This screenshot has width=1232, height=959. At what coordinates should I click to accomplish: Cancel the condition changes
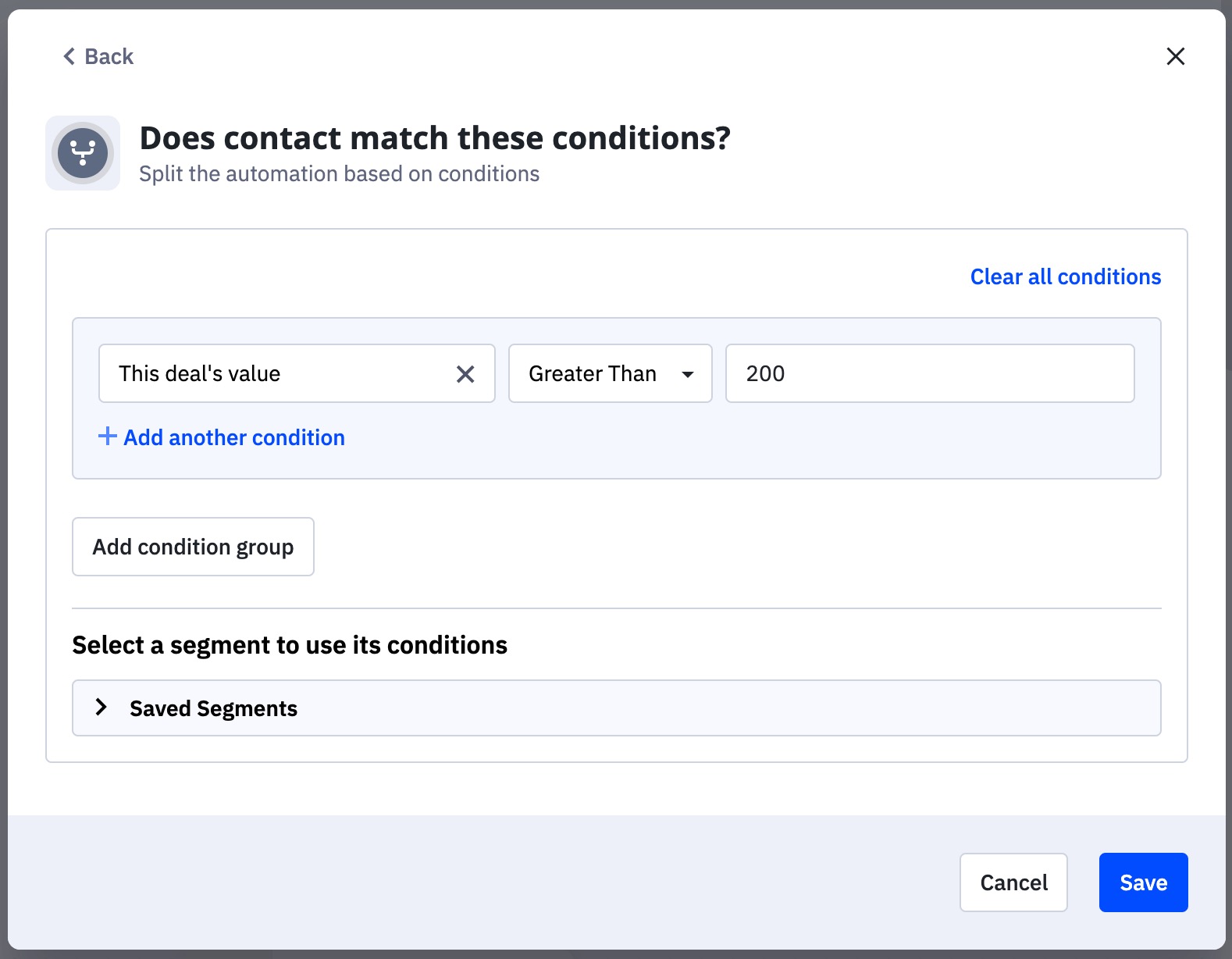tap(1013, 882)
